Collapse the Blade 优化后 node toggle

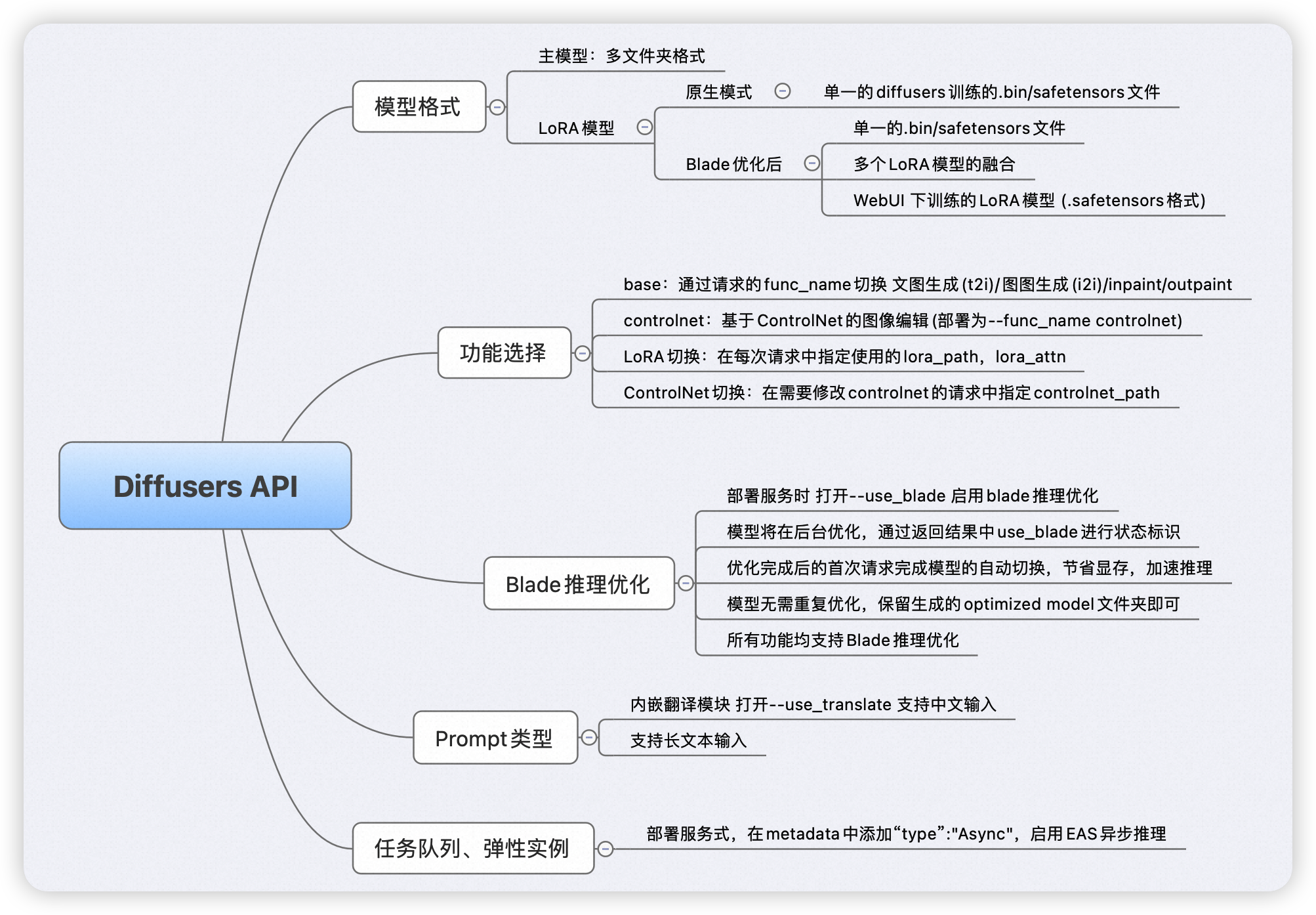coord(812,163)
